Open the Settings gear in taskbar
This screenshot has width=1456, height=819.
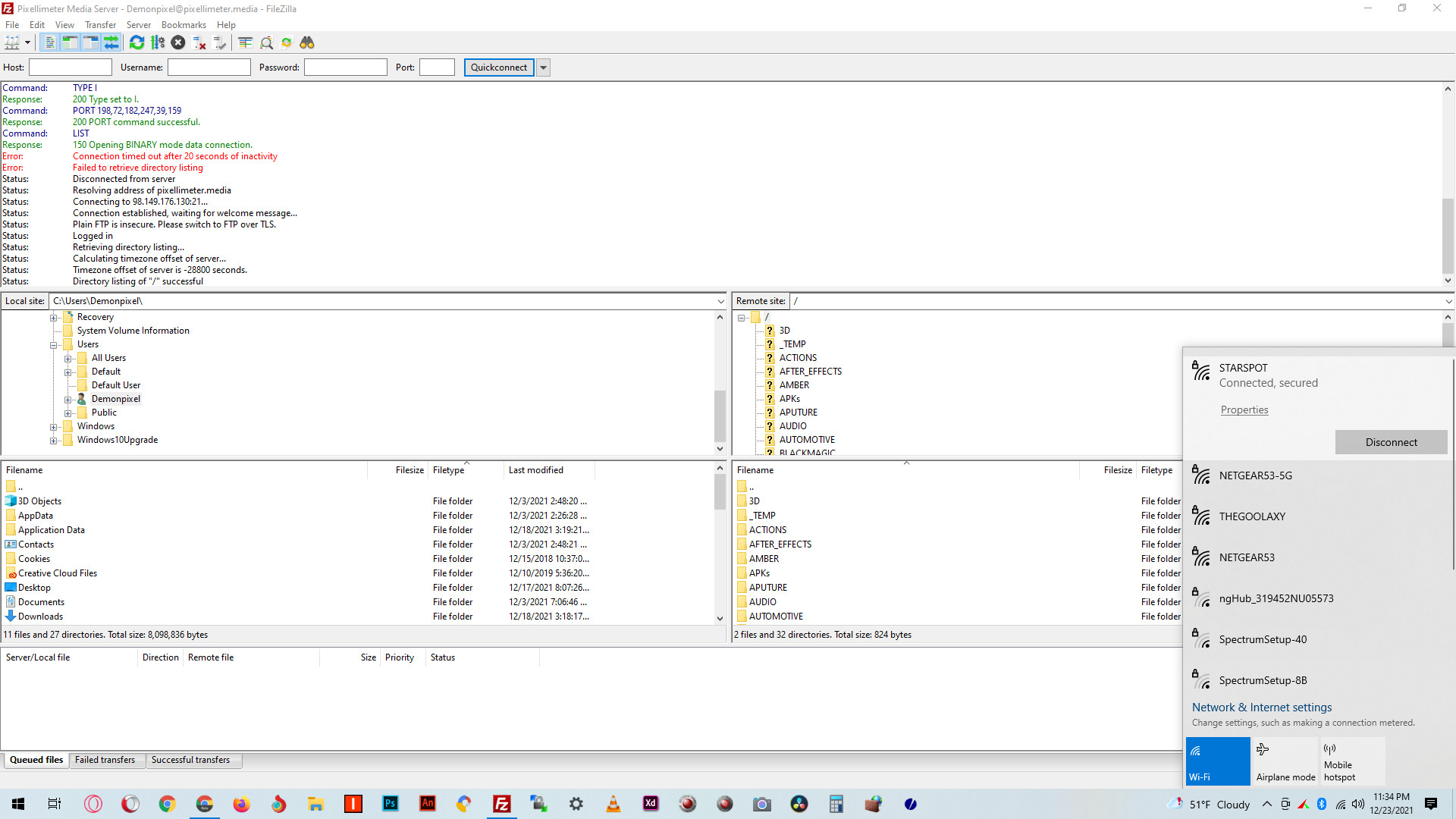(576, 804)
